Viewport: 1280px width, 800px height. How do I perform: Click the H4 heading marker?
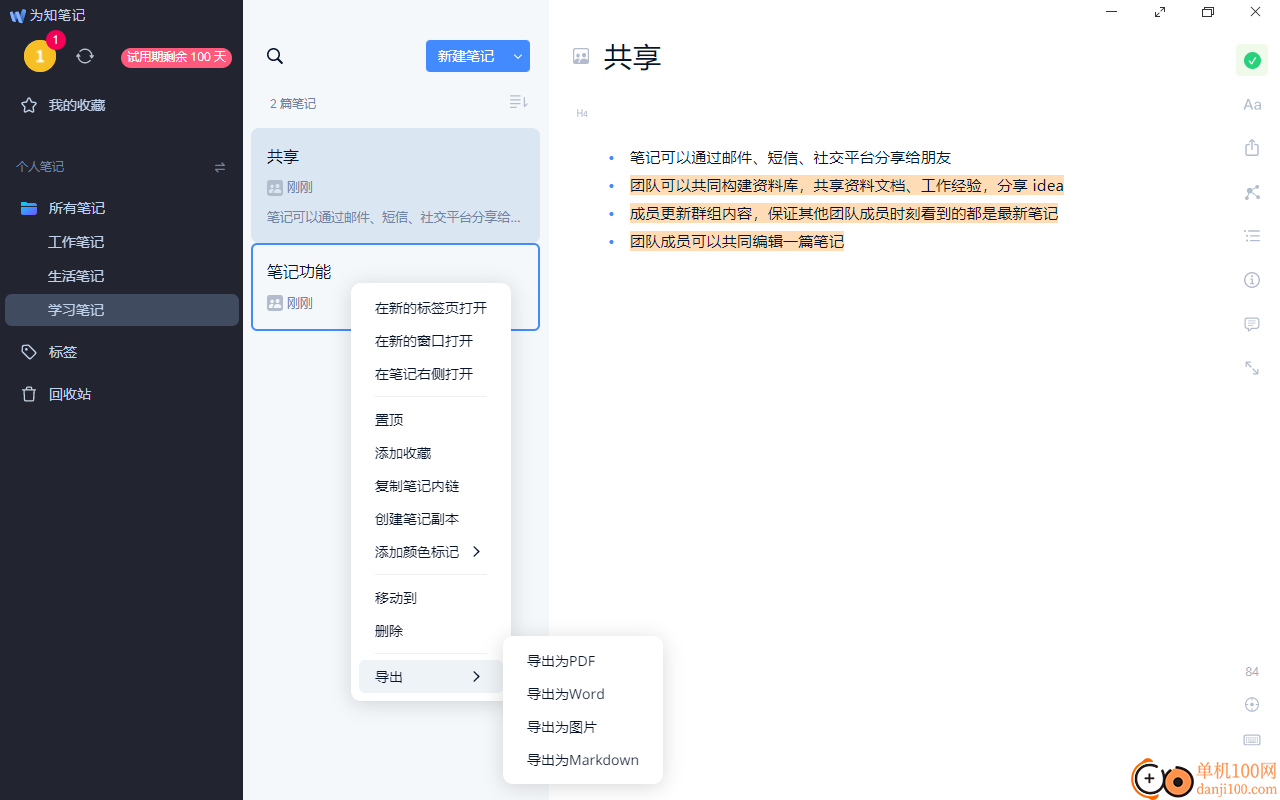pyautogui.click(x=582, y=114)
